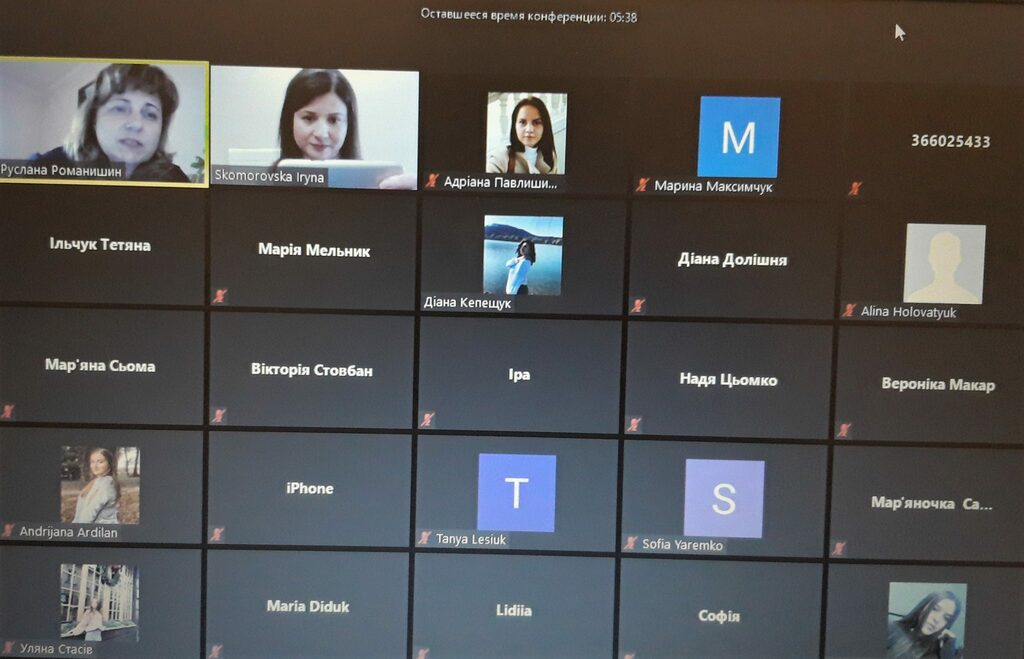
Task: Click the 366025433 participant tile
Action: click(x=934, y=140)
